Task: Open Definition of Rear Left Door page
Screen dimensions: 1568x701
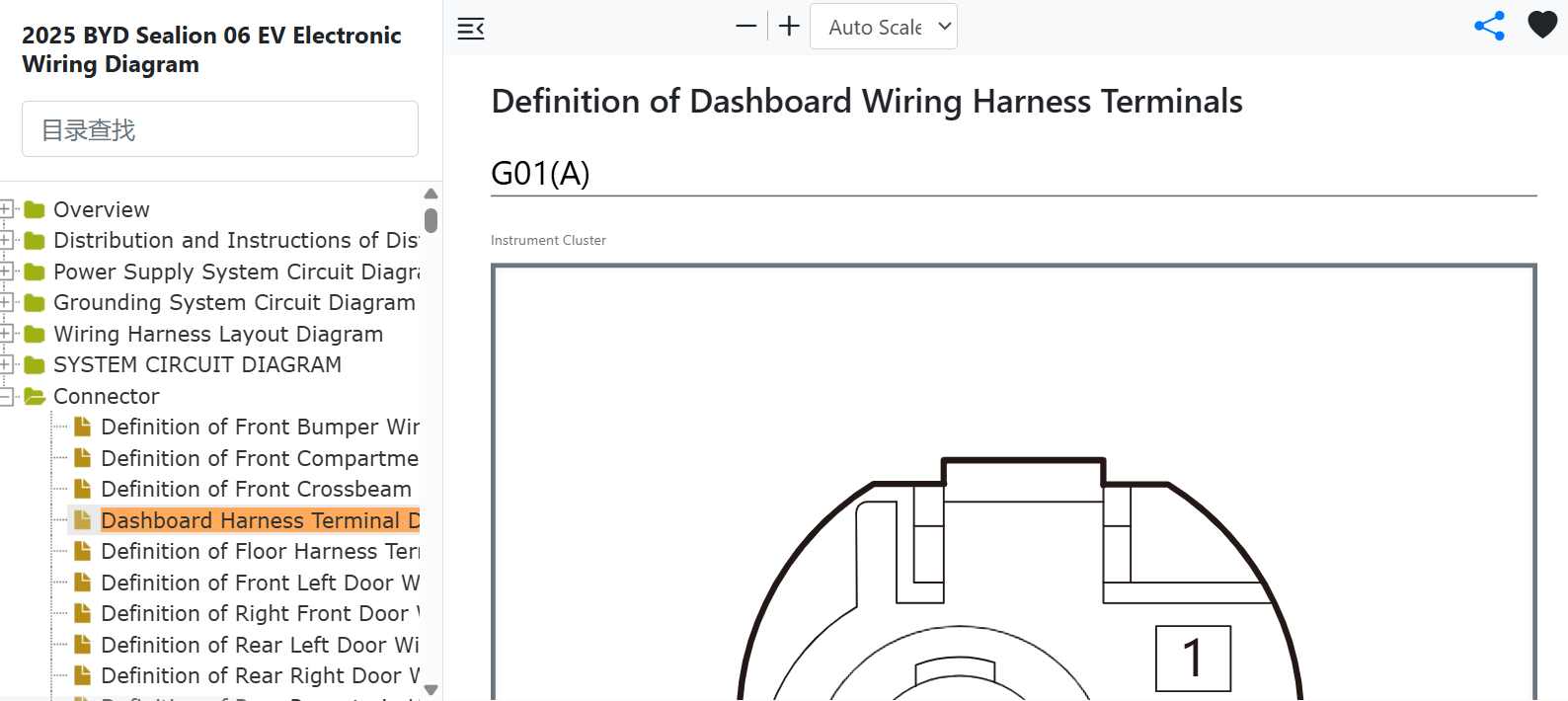Action: point(260,645)
